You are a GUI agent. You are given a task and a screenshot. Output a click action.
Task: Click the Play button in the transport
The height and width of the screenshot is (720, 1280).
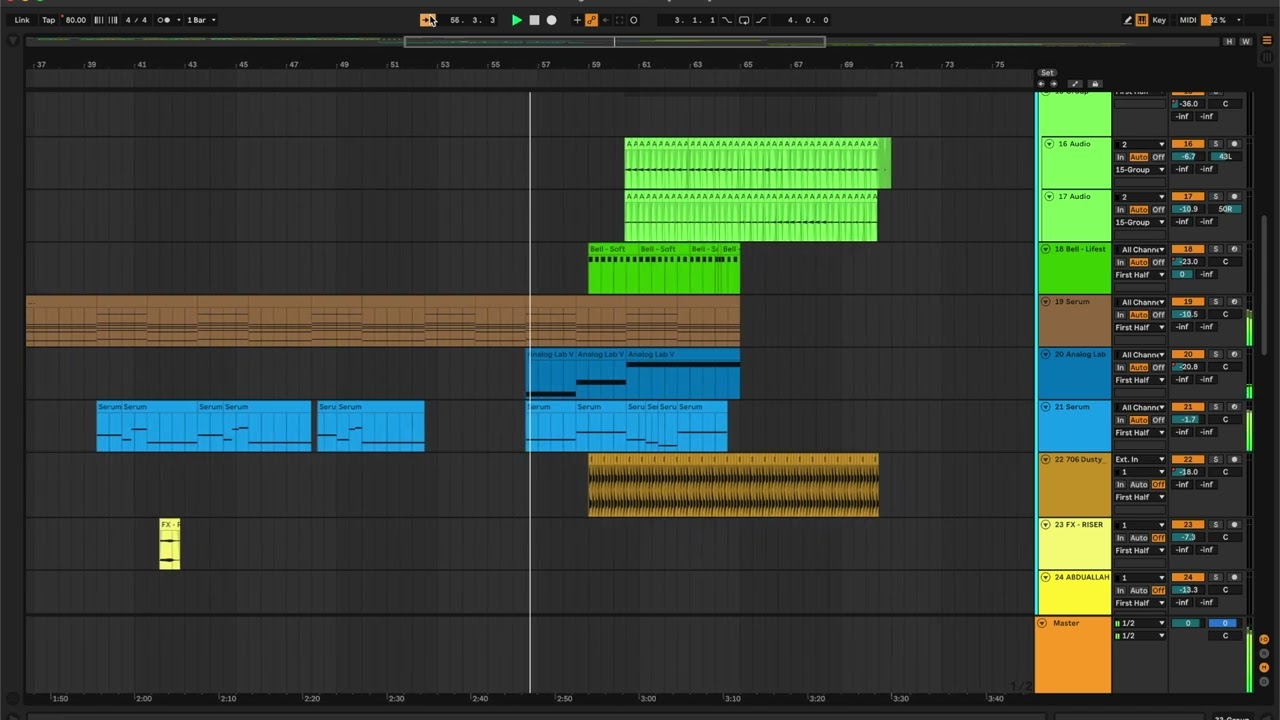click(x=517, y=20)
